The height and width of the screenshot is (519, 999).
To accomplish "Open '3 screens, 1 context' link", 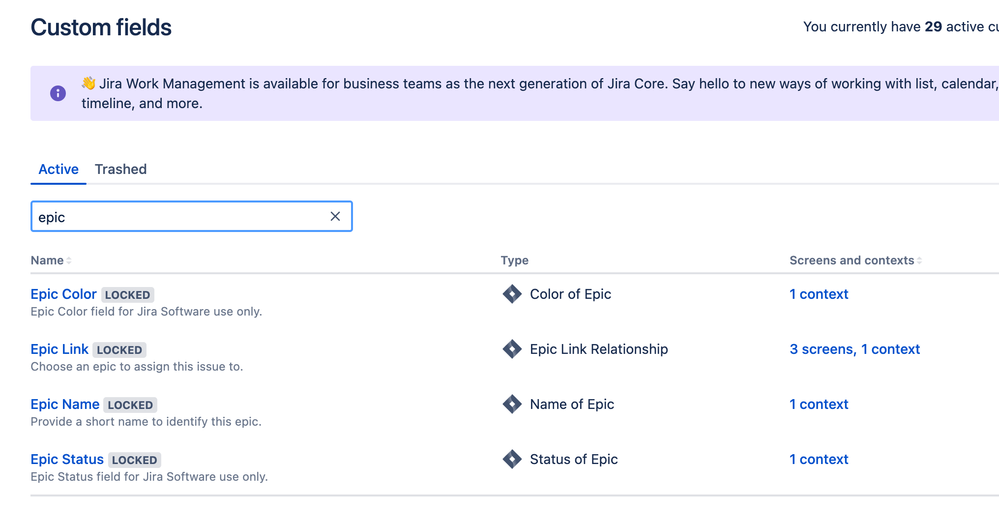I will coord(854,349).
